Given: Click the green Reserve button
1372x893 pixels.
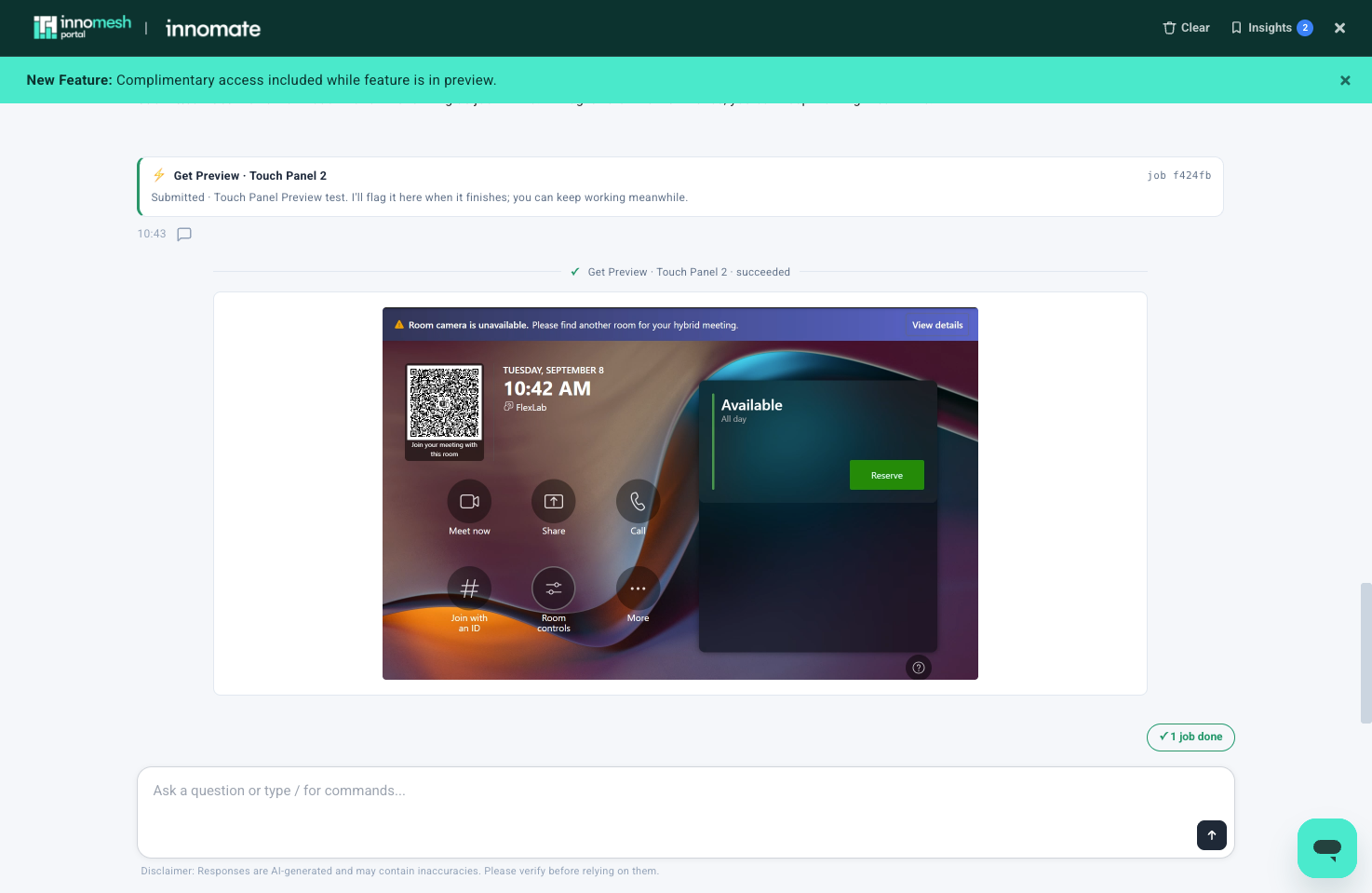Looking at the screenshot, I should pos(887,475).
